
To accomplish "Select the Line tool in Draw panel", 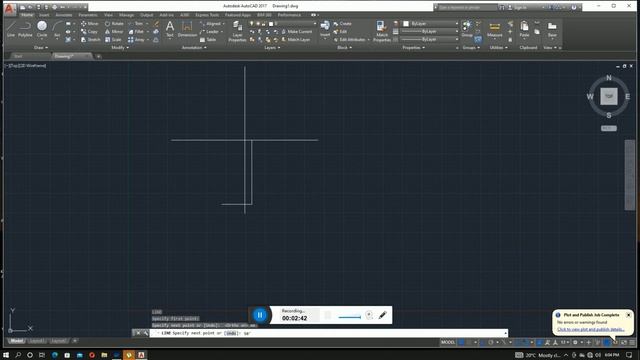I will click(11, 29).
